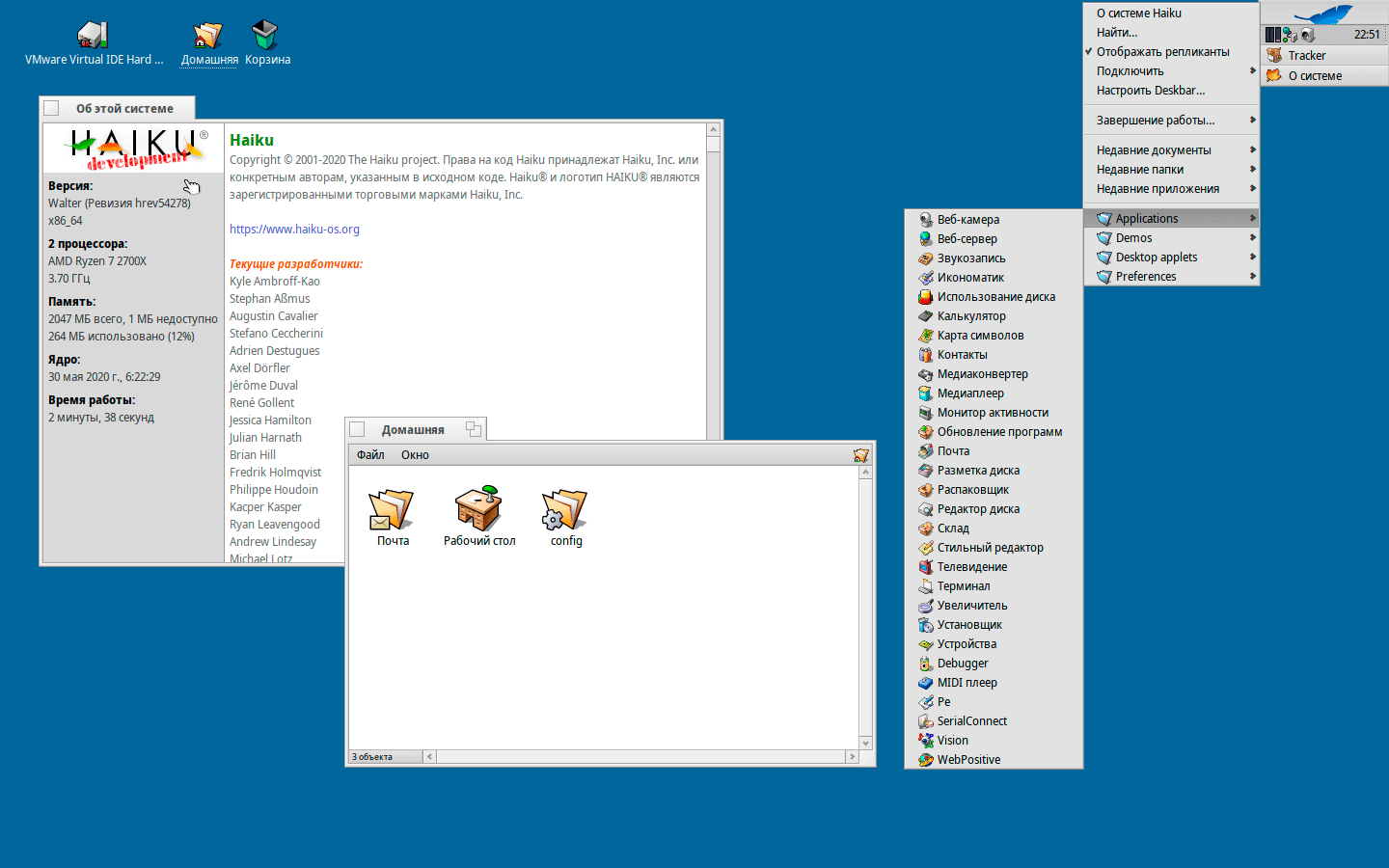The width and height of the screenshot is (1389, 868).
Task: Expand the Desktop applets submenu
Action: pyautogui.click(x=1171, y=258)
